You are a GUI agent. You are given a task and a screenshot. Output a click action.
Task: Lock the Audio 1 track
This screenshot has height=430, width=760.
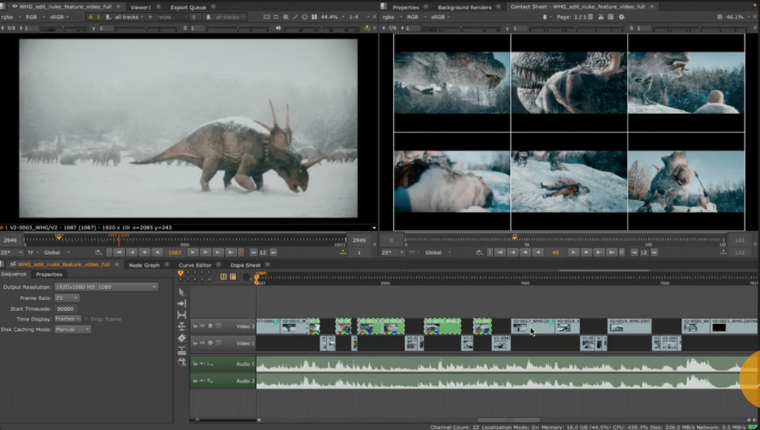(195, 364)
